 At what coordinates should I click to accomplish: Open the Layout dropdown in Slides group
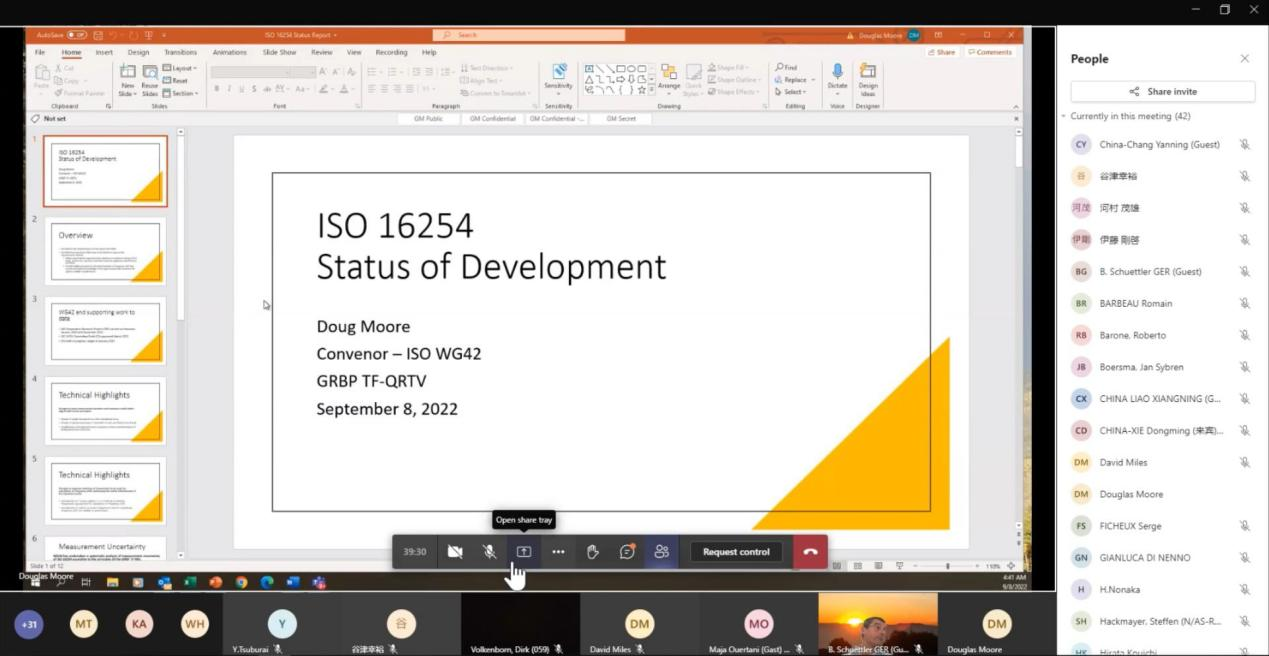pyautogui.click(x=180, y=68)
